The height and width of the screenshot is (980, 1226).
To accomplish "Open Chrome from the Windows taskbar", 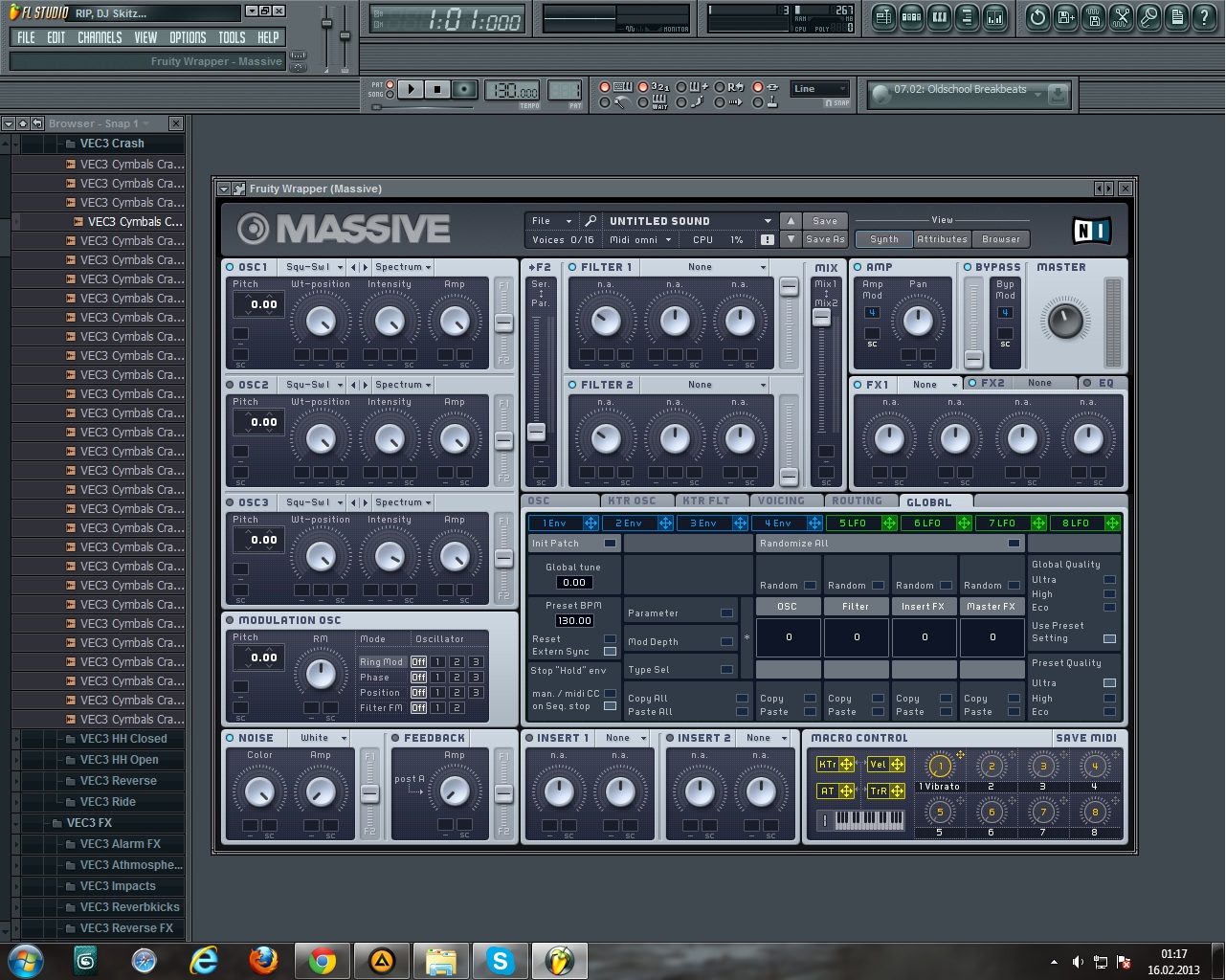I will pos(322,960).
